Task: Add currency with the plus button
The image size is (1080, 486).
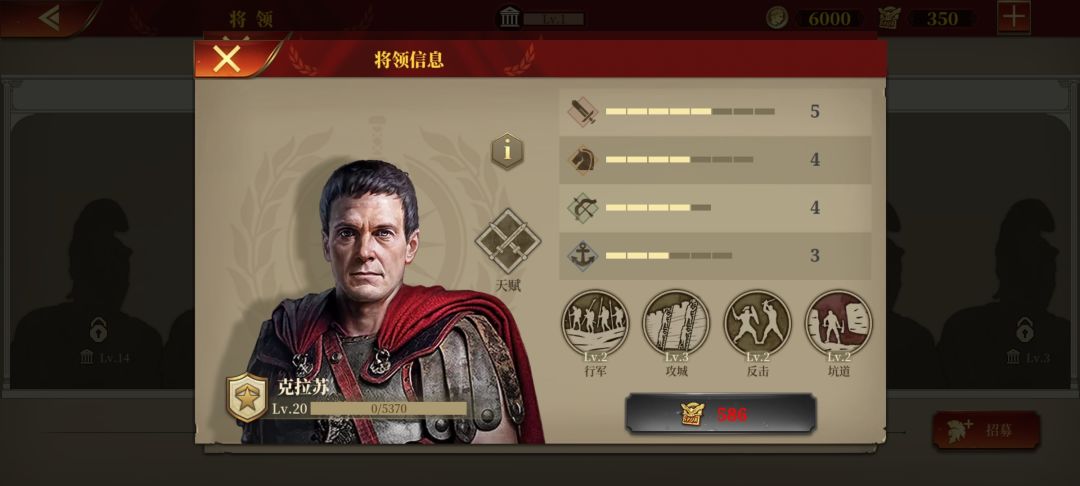Action: pos(1014,17)
